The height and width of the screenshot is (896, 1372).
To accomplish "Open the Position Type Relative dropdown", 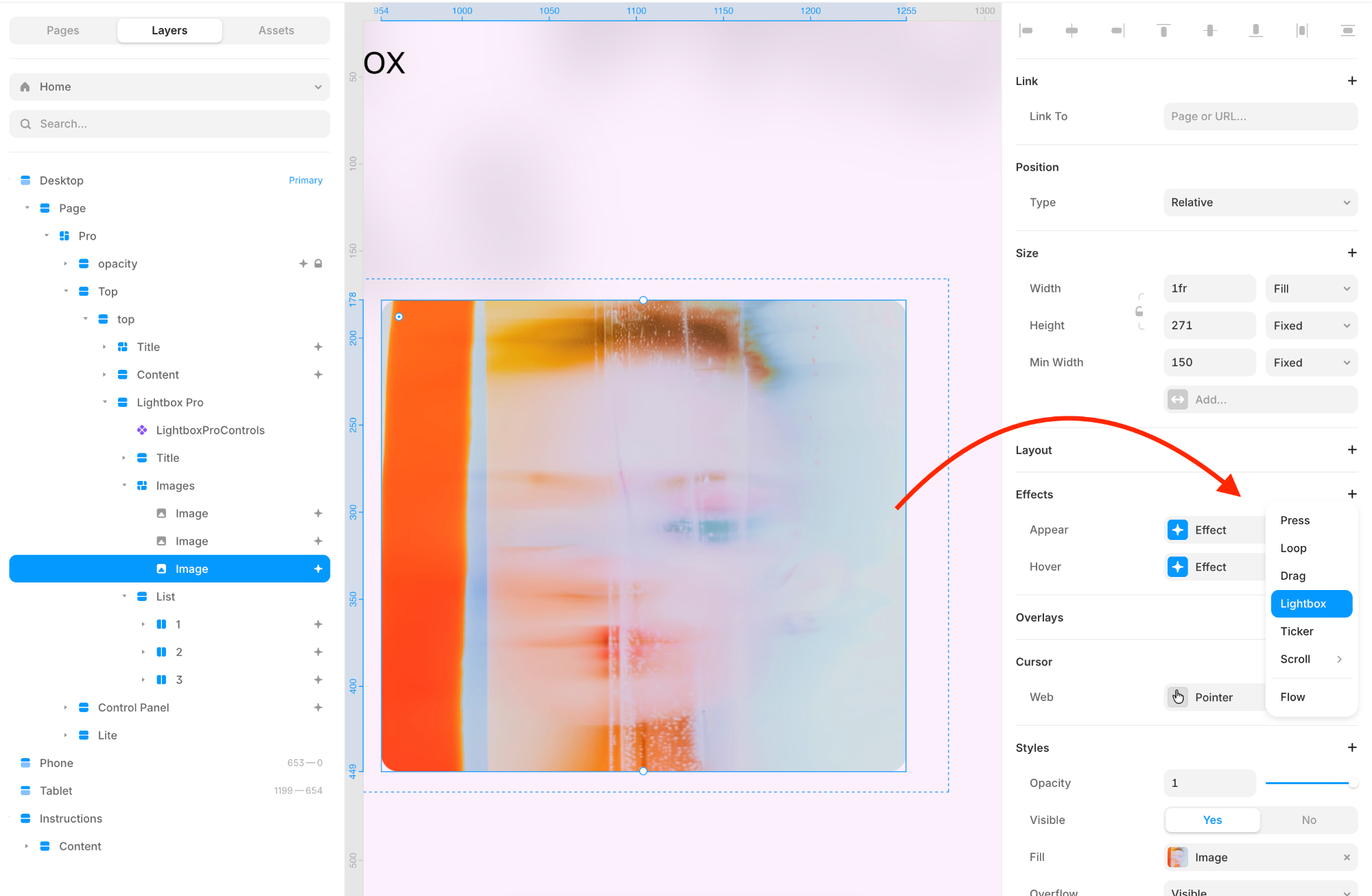I will [x=1260, y=202].
